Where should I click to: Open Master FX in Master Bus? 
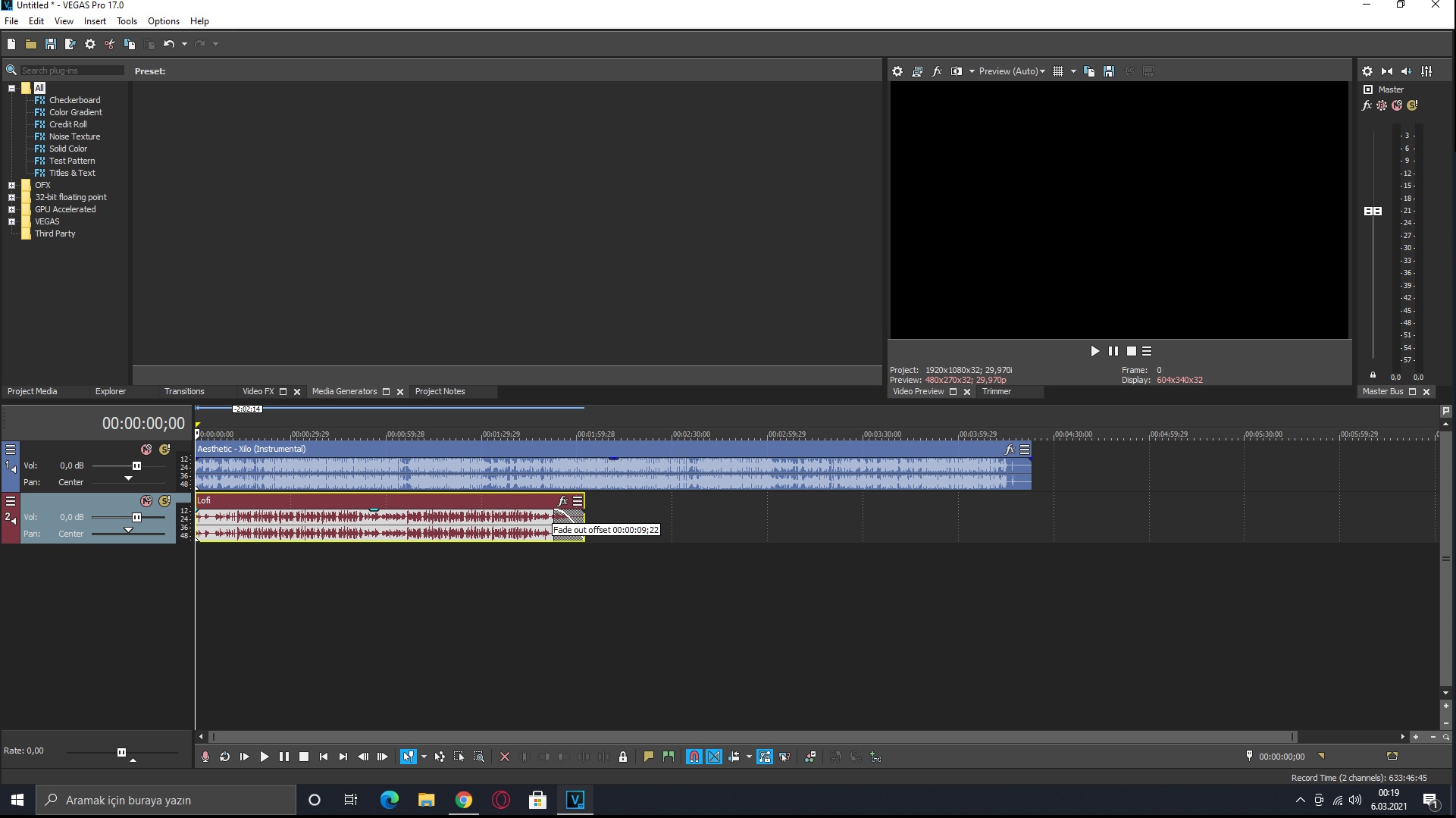pos(1367,105)
